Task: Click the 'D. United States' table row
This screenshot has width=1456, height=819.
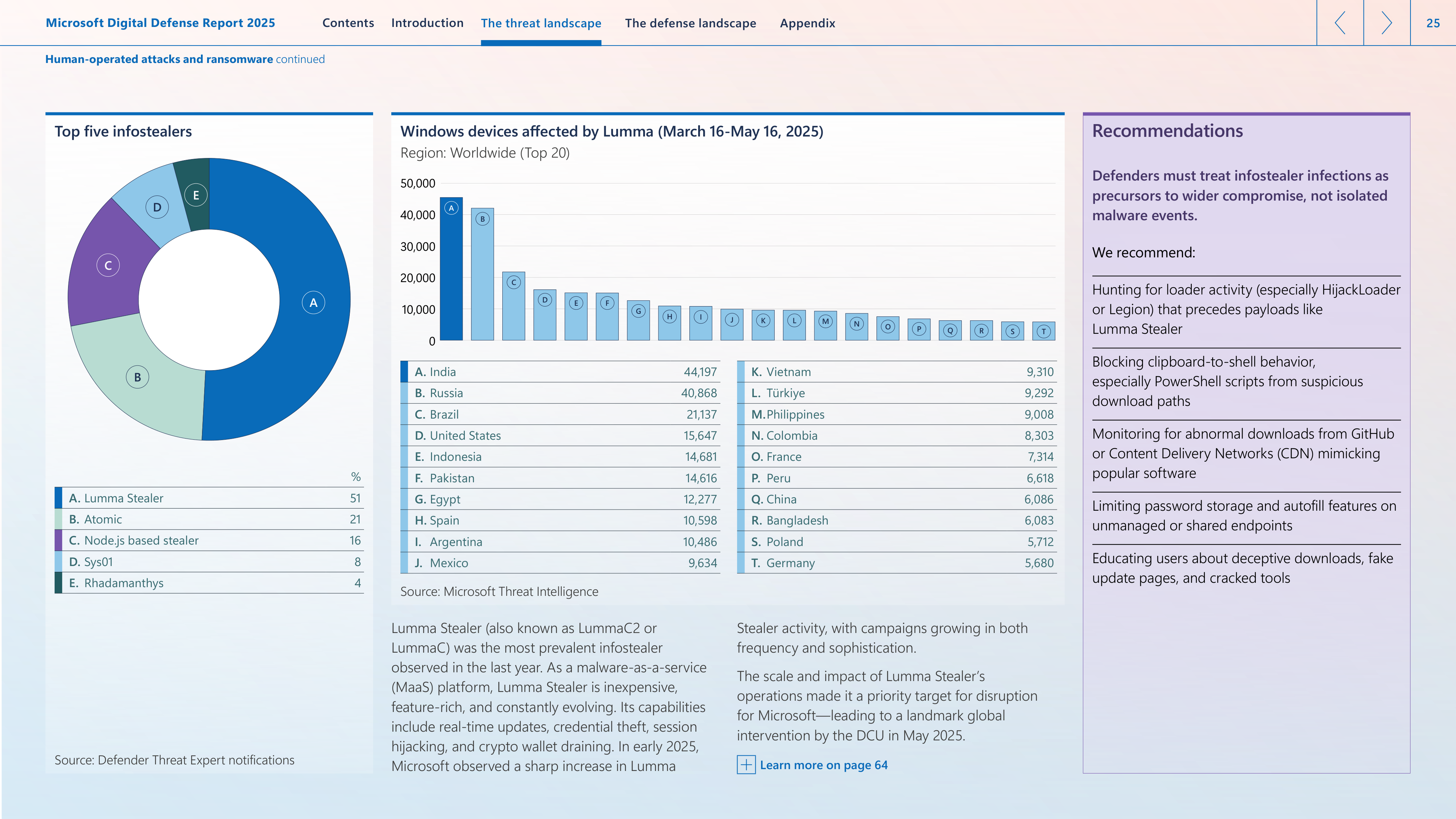Action: (x=560, y=435)
